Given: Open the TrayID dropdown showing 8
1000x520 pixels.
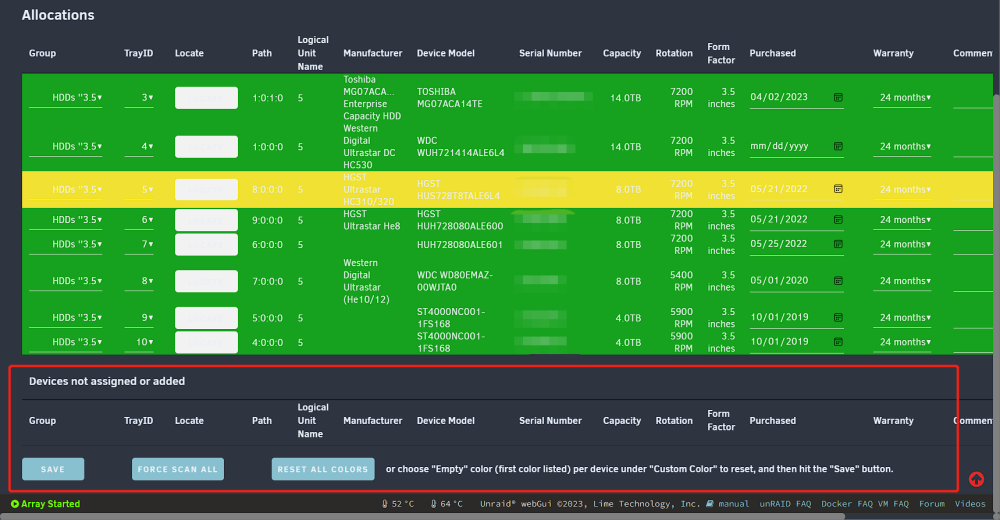Looking at the screenshot, I should coord(139,281).
